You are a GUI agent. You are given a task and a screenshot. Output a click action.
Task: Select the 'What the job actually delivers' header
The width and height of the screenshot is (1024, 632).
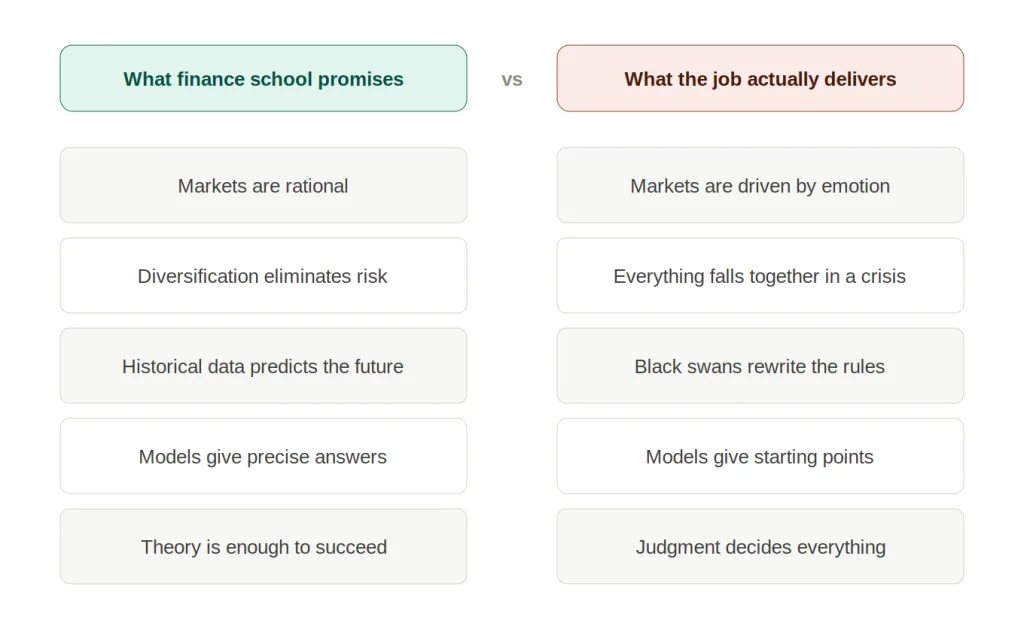click(760, 78)
